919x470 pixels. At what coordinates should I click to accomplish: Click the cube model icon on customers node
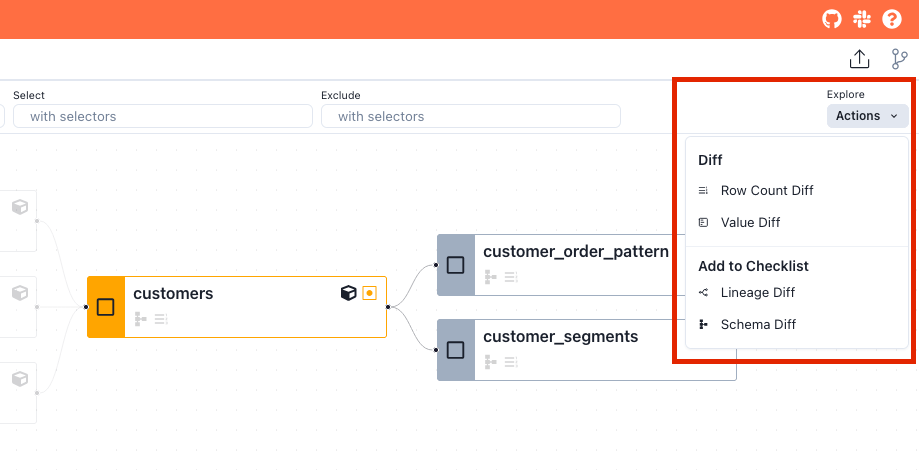(348, 293)
